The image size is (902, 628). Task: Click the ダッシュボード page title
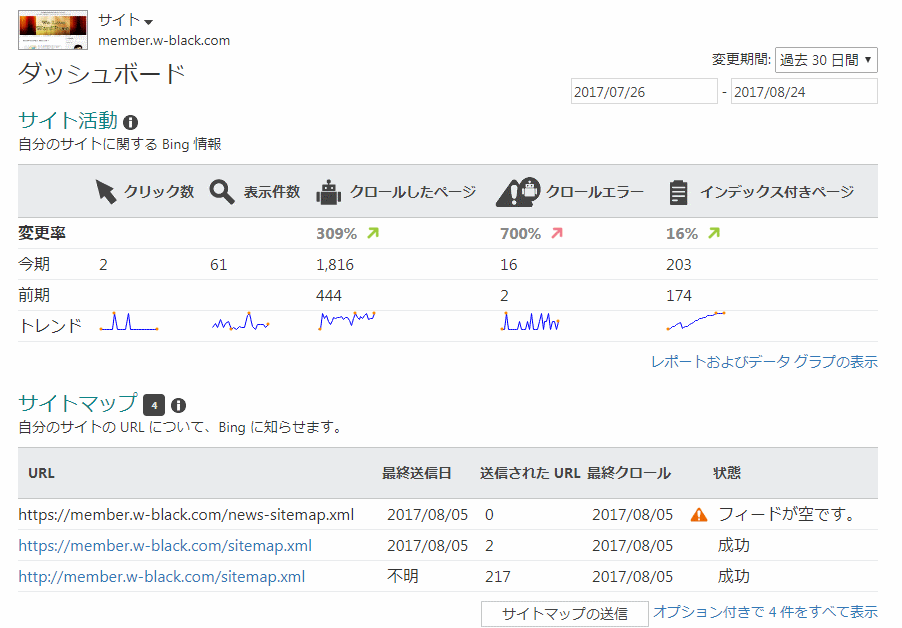102,74
